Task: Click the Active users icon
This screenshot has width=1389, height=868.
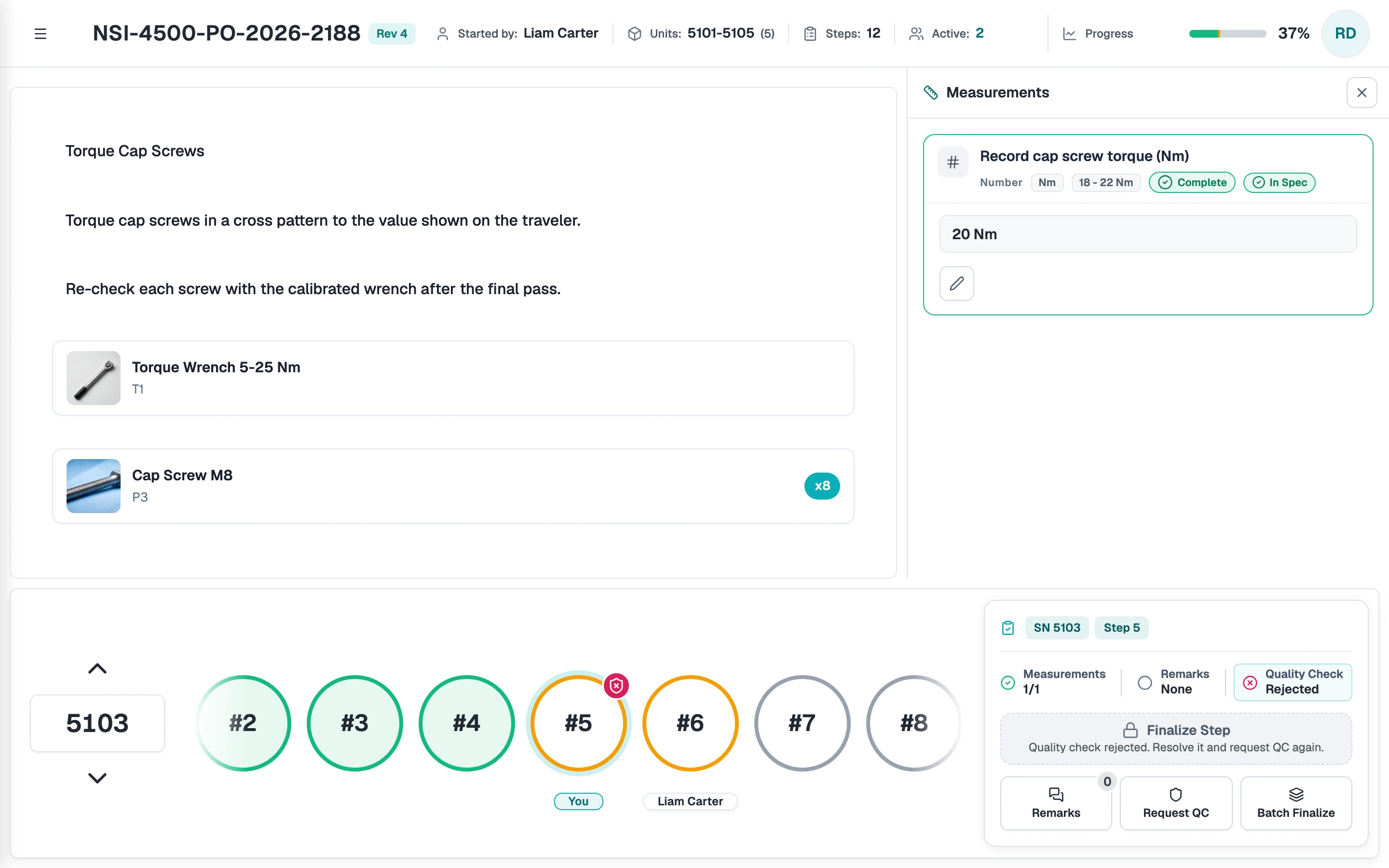Action: click(916, 34)
